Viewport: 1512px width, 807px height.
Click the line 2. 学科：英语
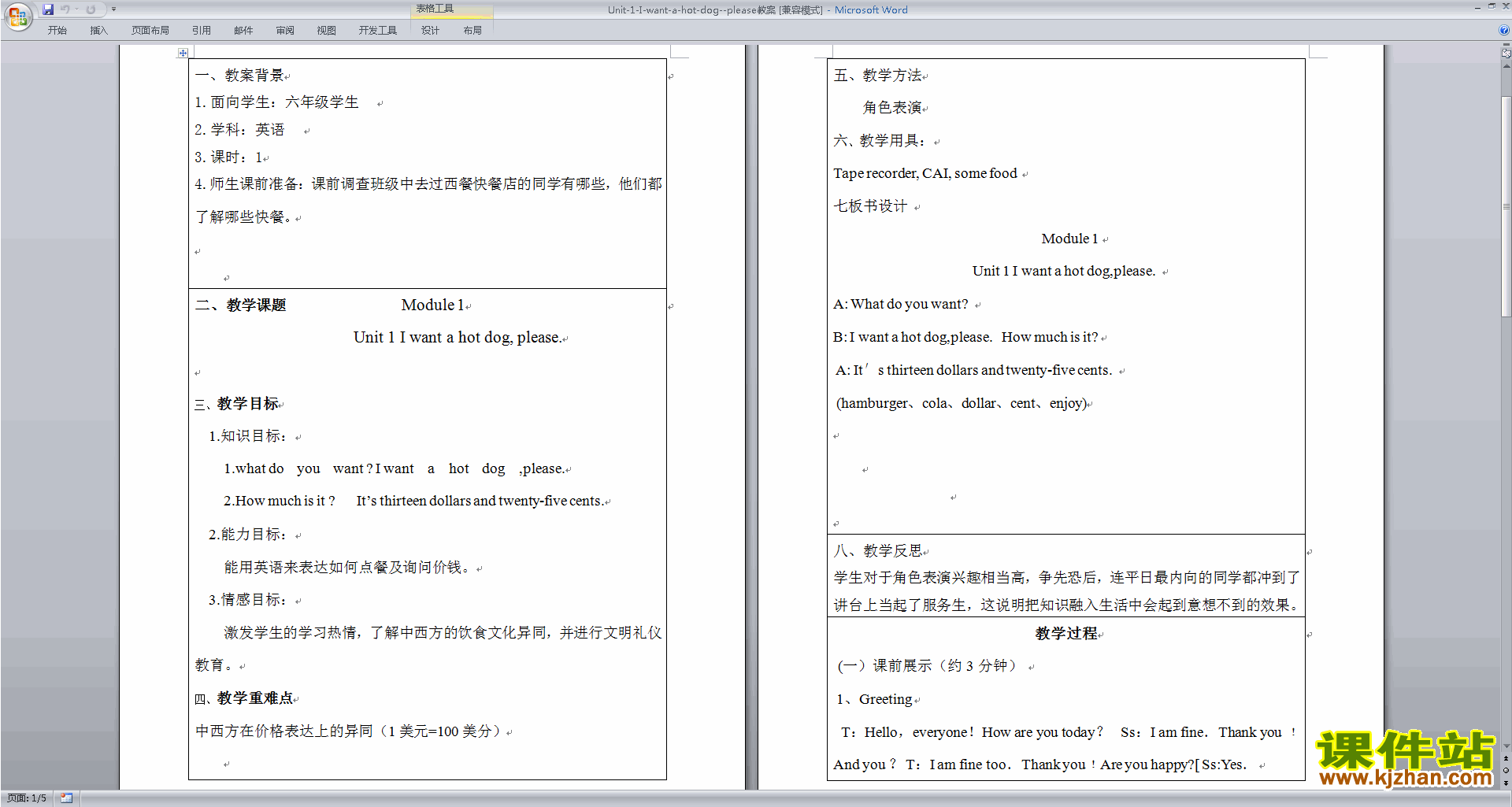239,130
